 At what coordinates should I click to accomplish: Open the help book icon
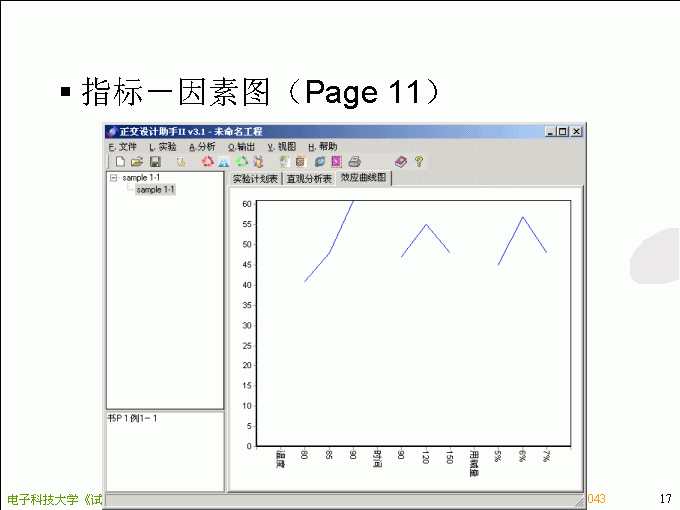point(400,161)
